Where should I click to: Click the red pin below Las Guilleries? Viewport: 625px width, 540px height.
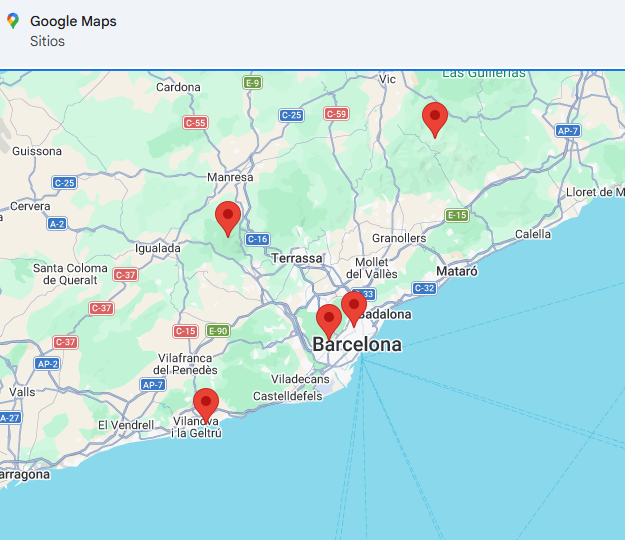[x=434, y=117]
